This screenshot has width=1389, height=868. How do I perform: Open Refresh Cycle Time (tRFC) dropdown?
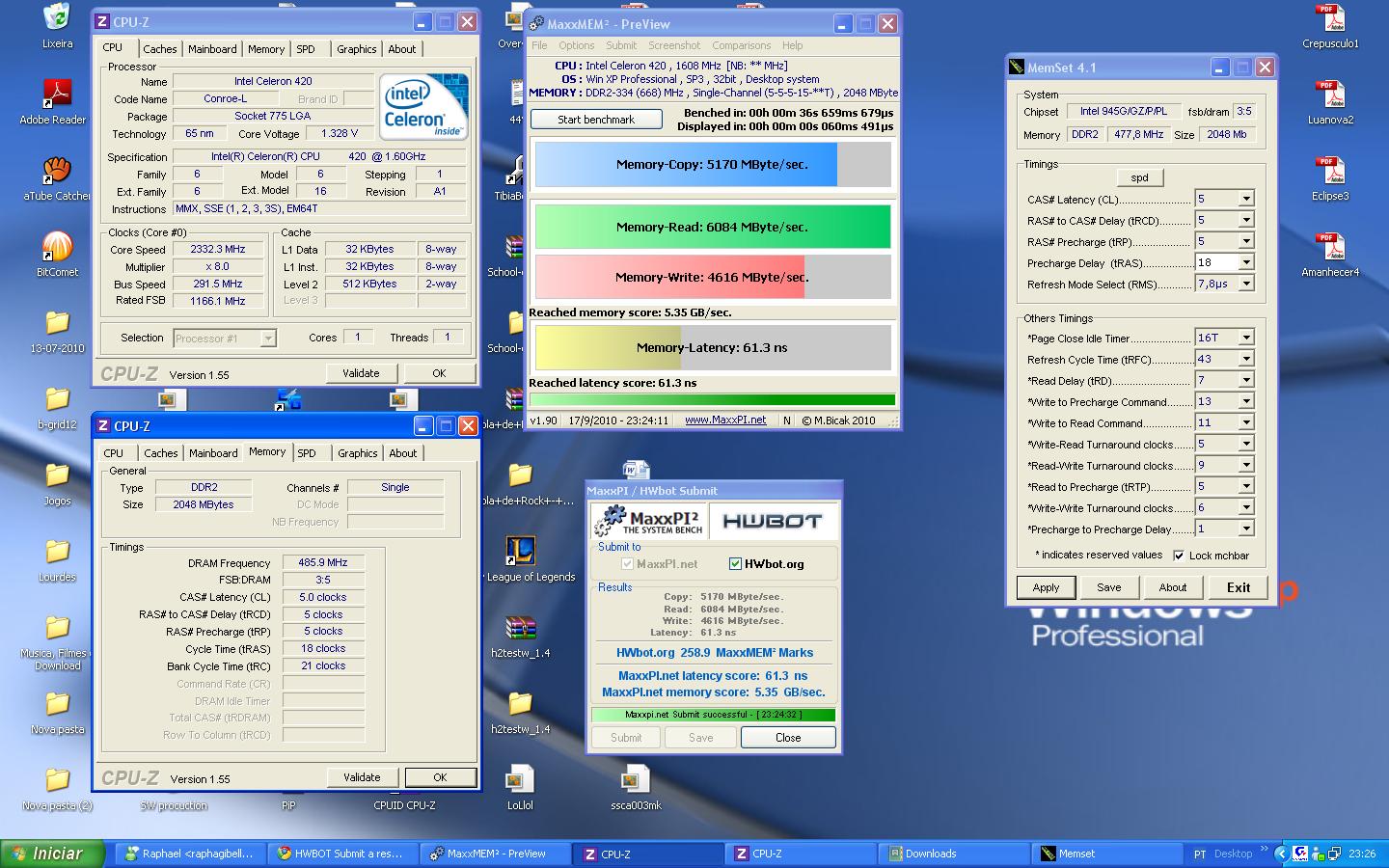[1246, 359]
